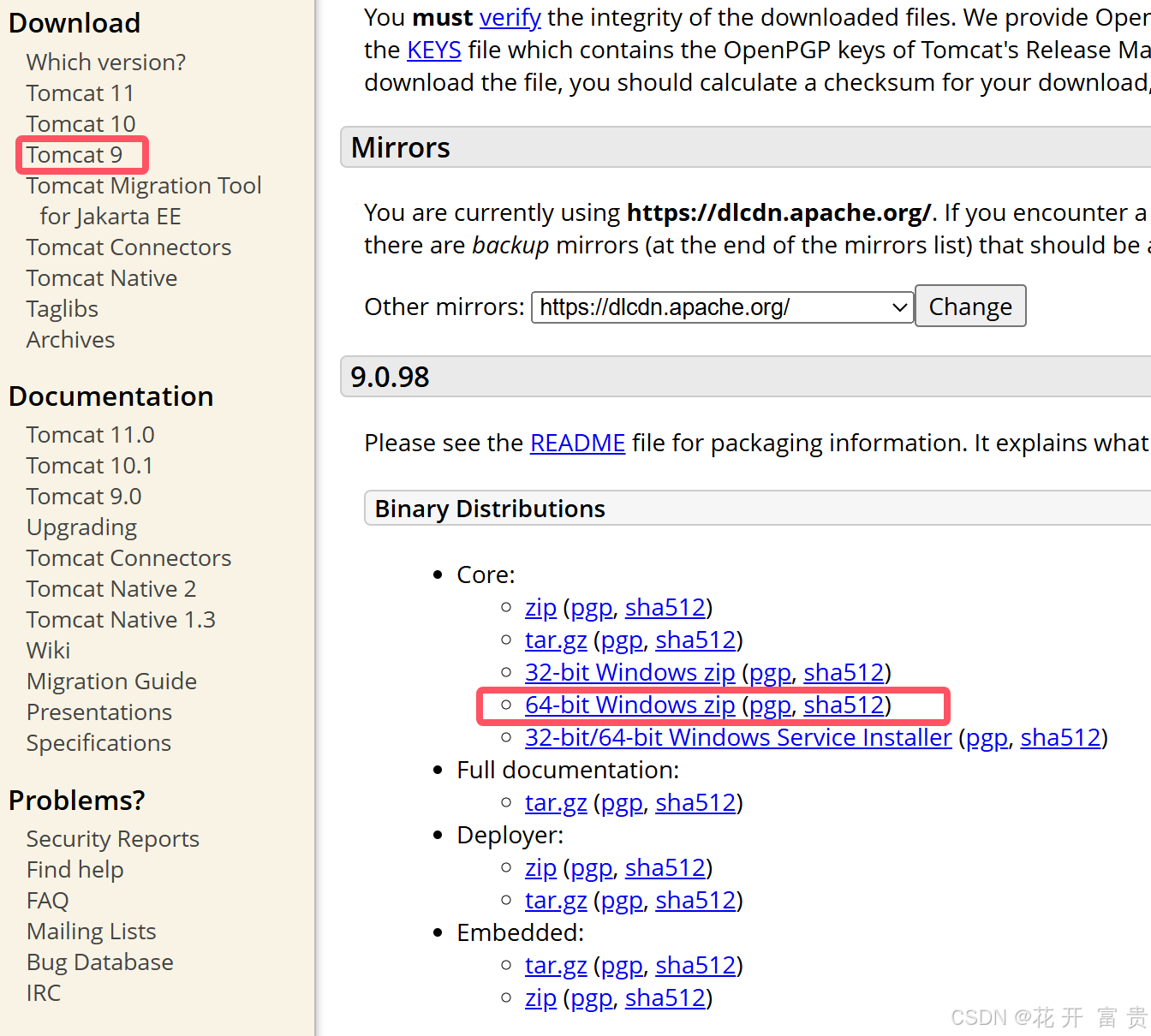
Task: Open Security Reports link
Action: tap(113, 839)
